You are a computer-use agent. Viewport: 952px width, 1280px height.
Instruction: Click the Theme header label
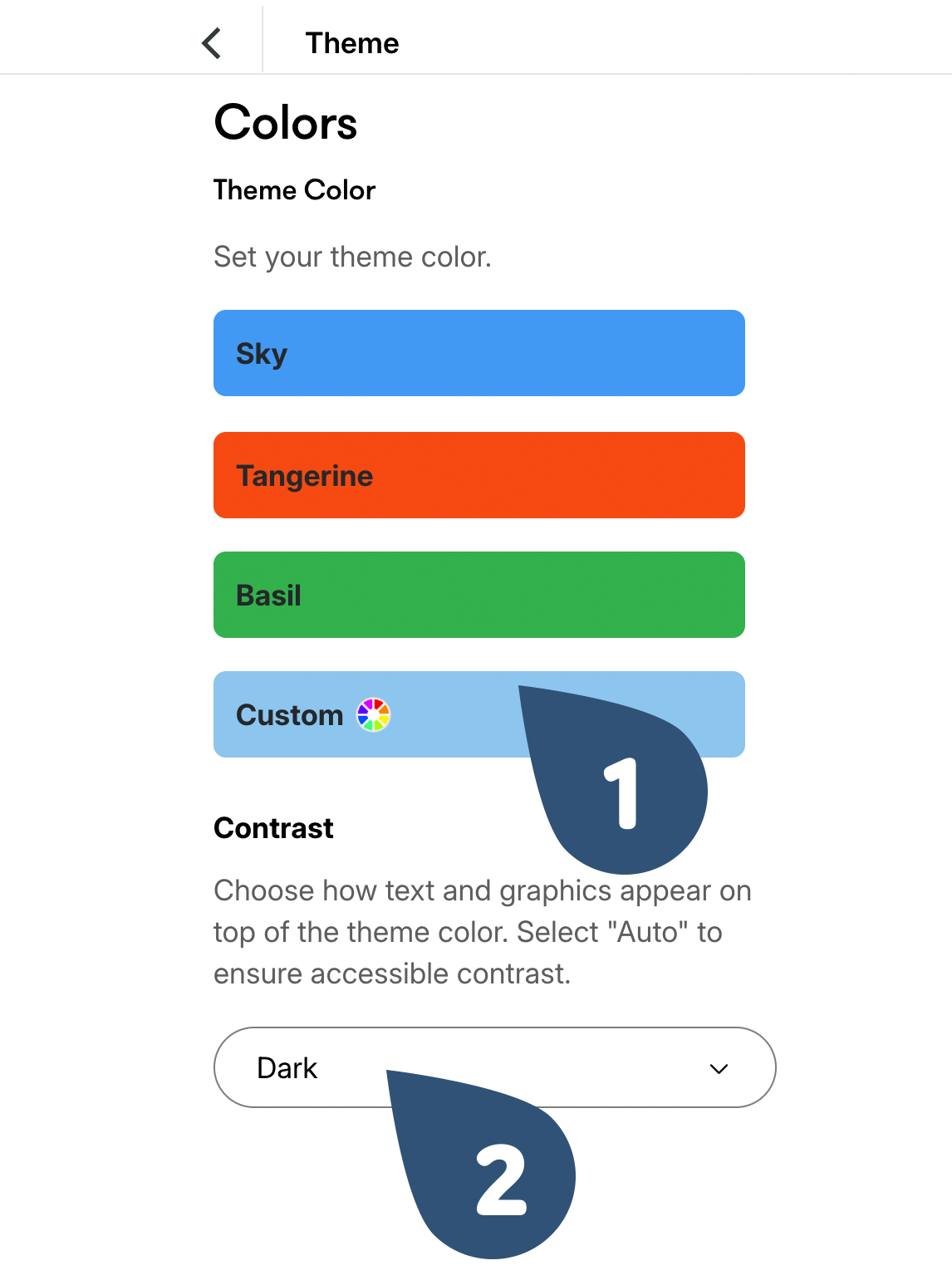pyautogui.click(x=352, y=42)
